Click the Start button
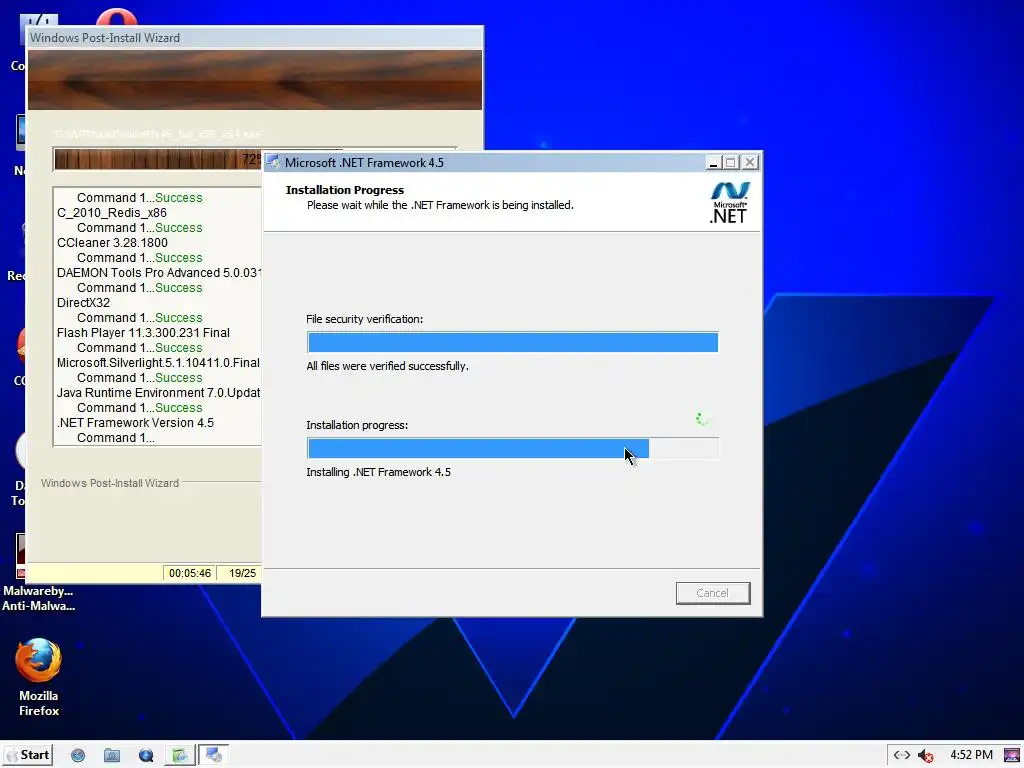Viewport: 1024px width, 768px height. [28, 755]
